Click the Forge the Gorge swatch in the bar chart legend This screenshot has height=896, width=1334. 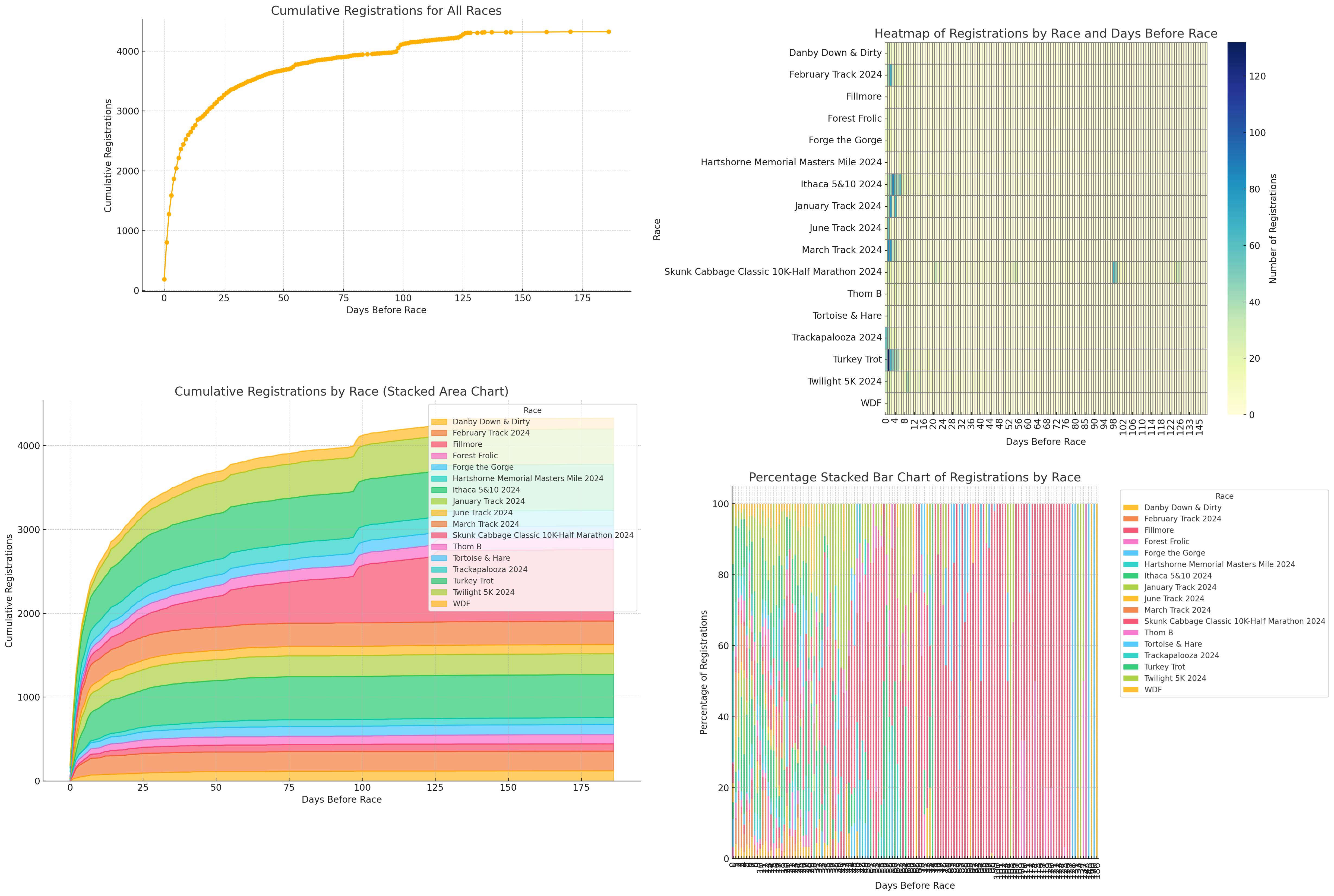point(1131,553)
